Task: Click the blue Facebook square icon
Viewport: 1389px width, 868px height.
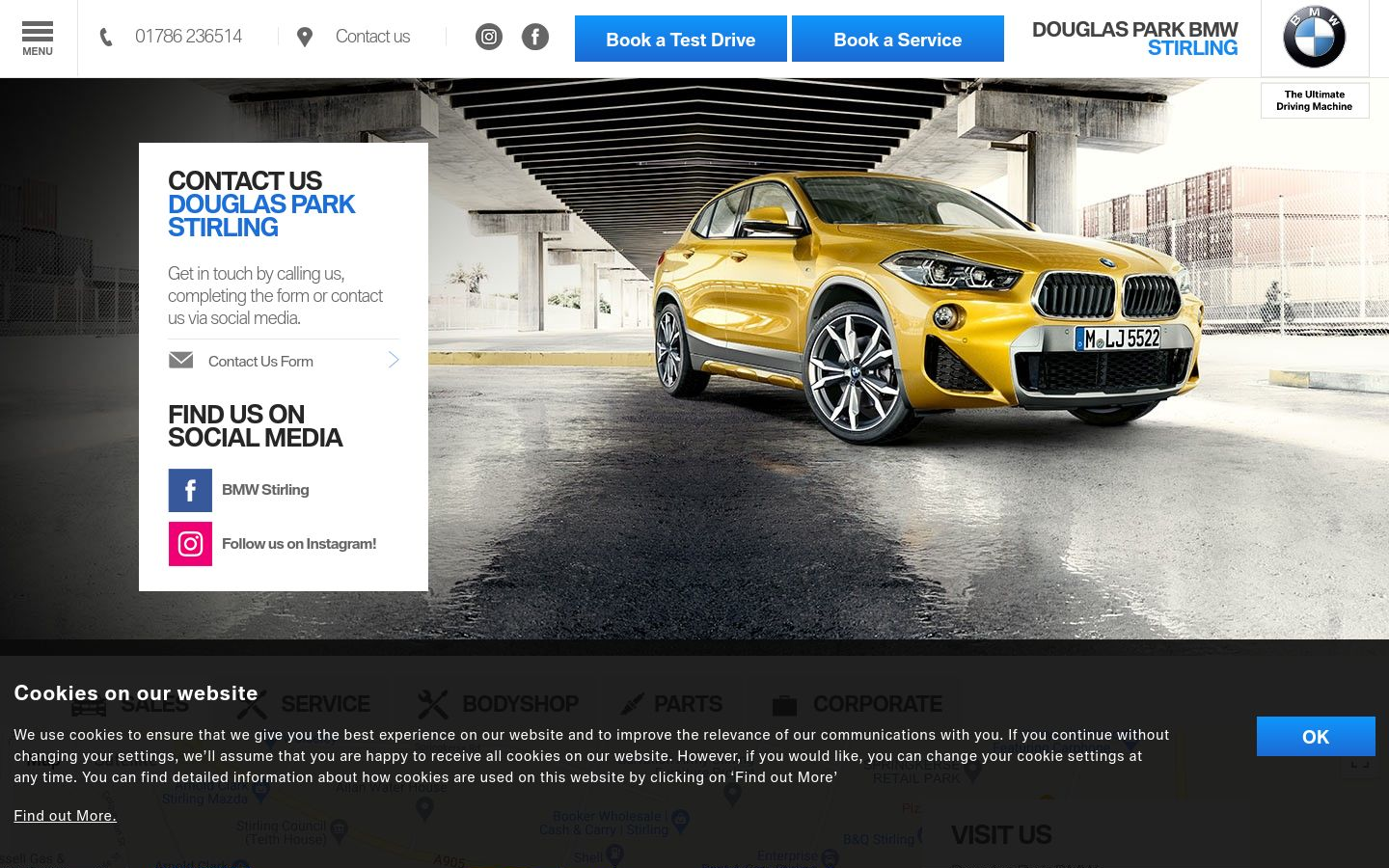Action: [190, 490]
